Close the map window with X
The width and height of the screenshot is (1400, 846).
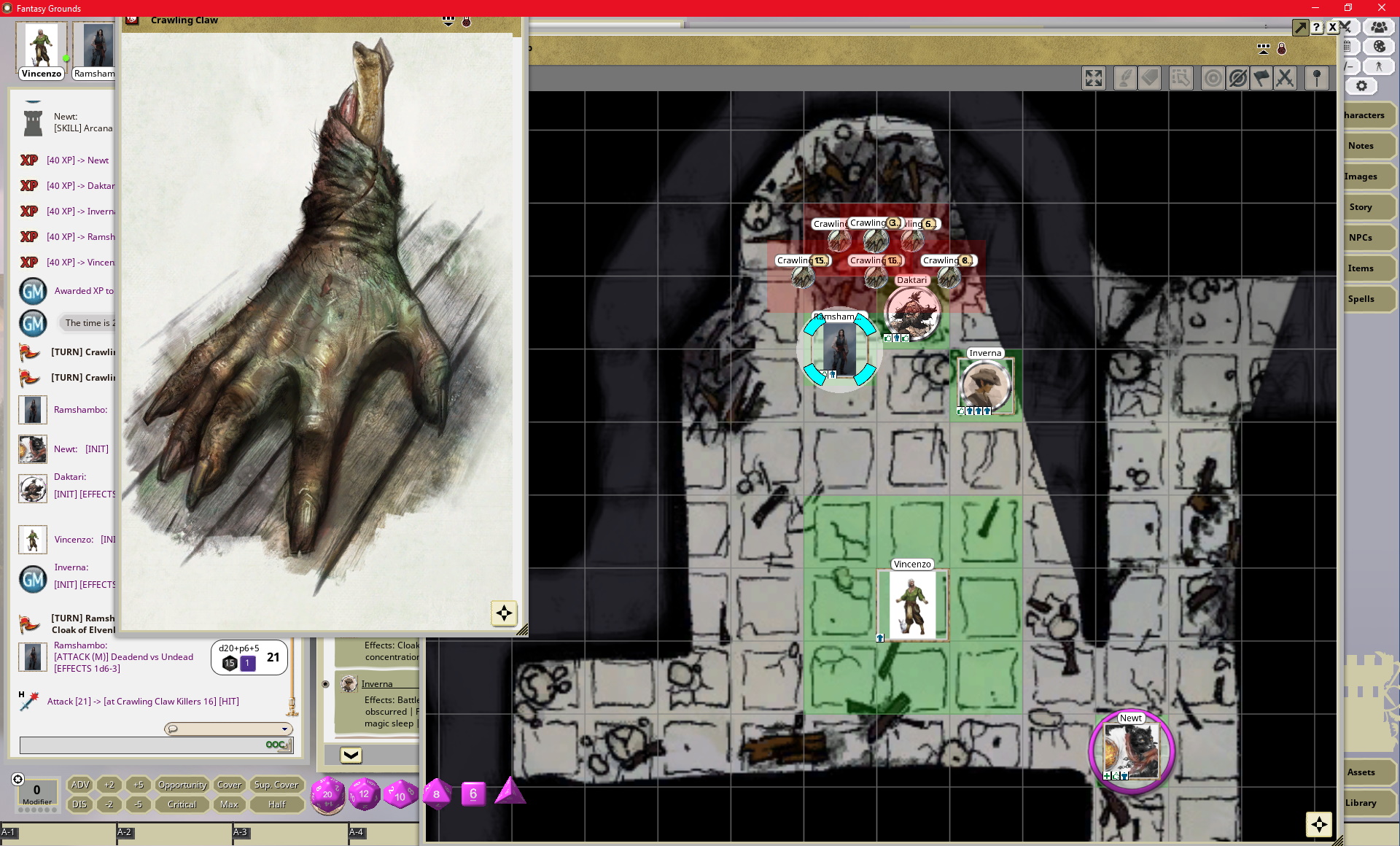pyautogui.click(x=1332, y=28)
